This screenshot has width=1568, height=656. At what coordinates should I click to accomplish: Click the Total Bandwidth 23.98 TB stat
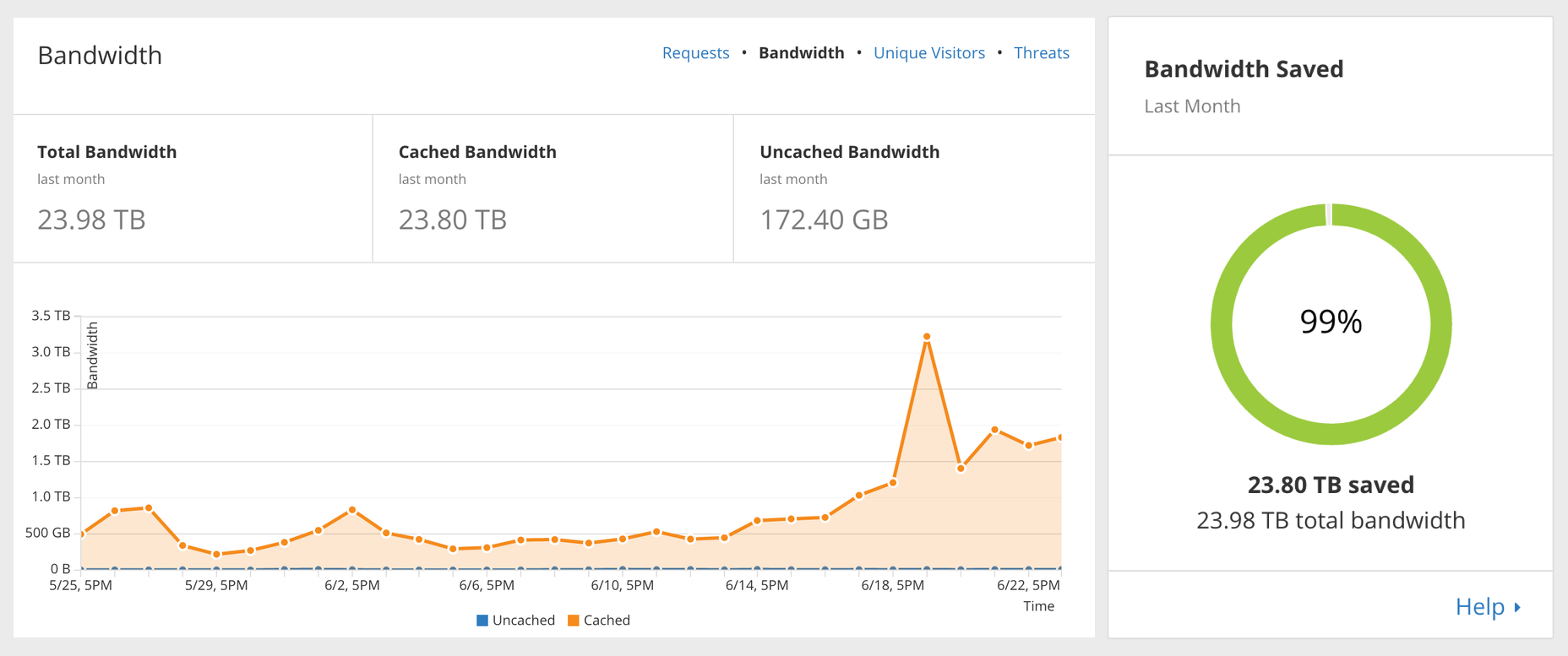click(91, 220)
